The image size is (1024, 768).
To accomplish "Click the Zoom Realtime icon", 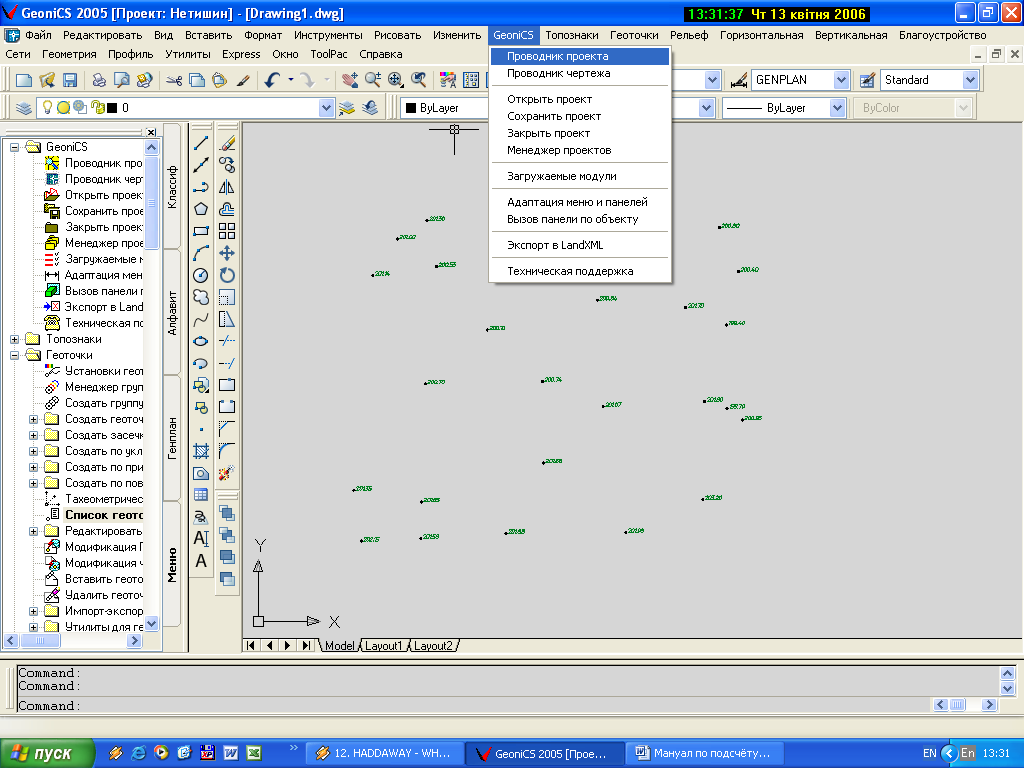I will point(373,80).
